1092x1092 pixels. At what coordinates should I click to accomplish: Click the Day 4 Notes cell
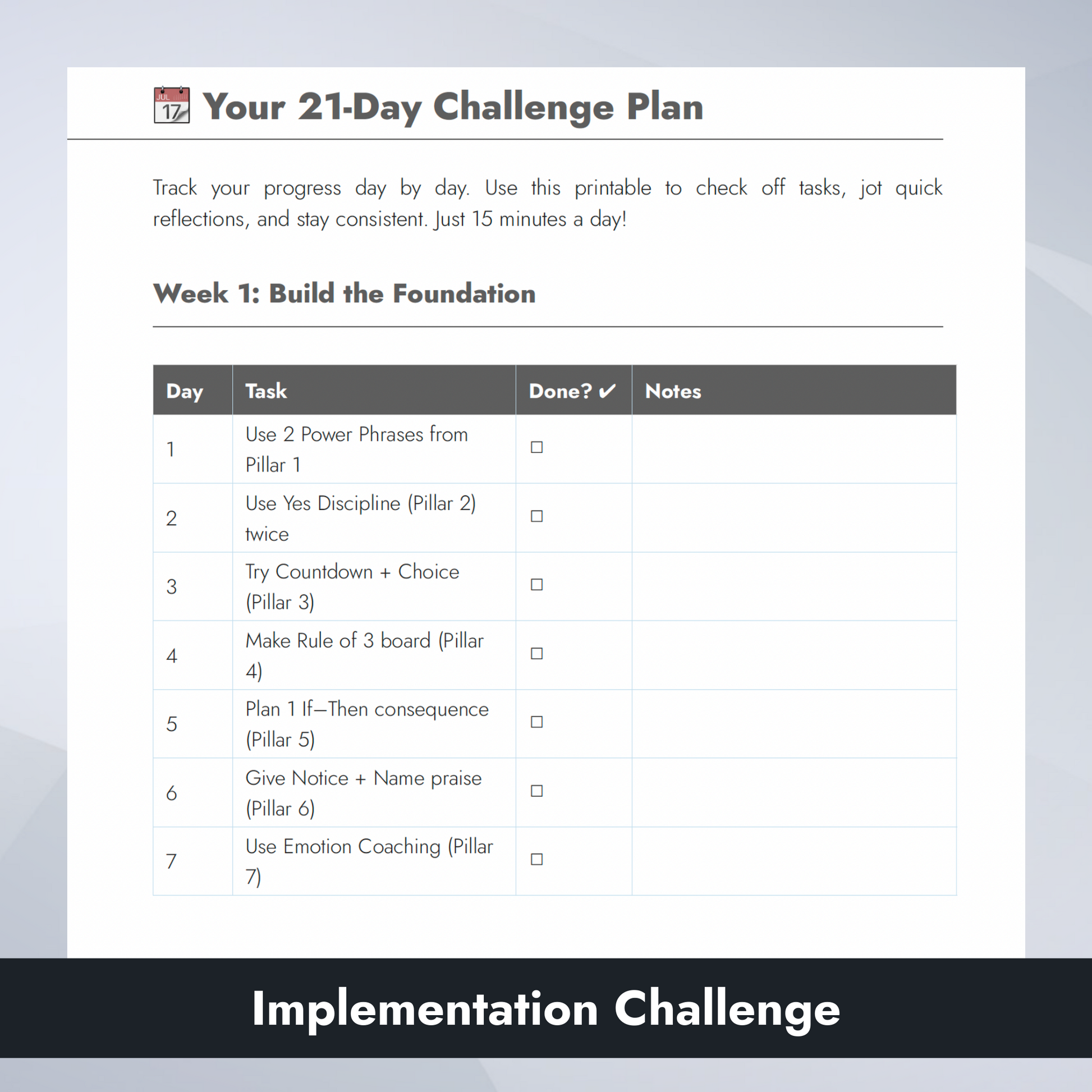pyautogui.click(x=793, y=655)
